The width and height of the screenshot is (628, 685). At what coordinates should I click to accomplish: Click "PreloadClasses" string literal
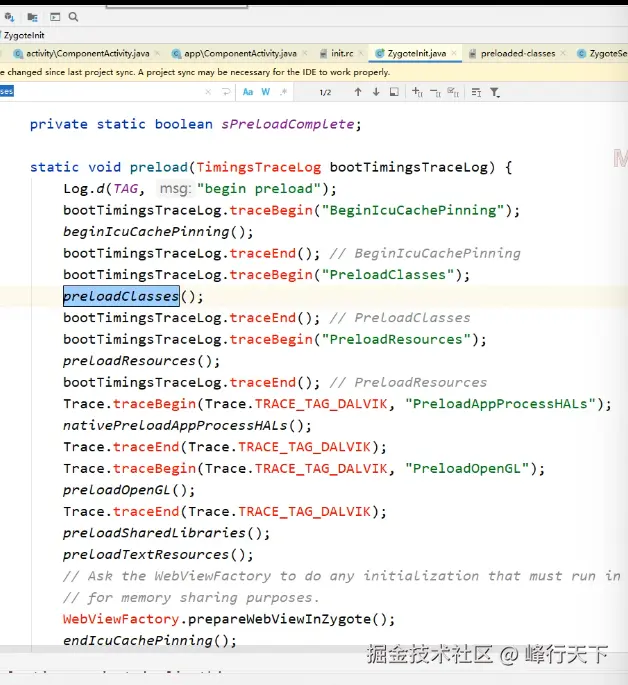click(x=388, y=275)
